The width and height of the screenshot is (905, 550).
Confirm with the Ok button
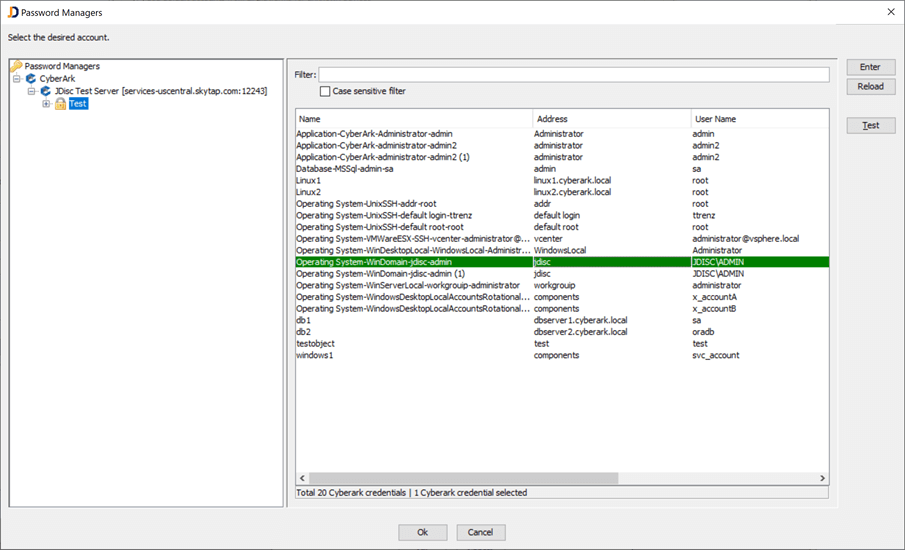click(x=422, y=532)
